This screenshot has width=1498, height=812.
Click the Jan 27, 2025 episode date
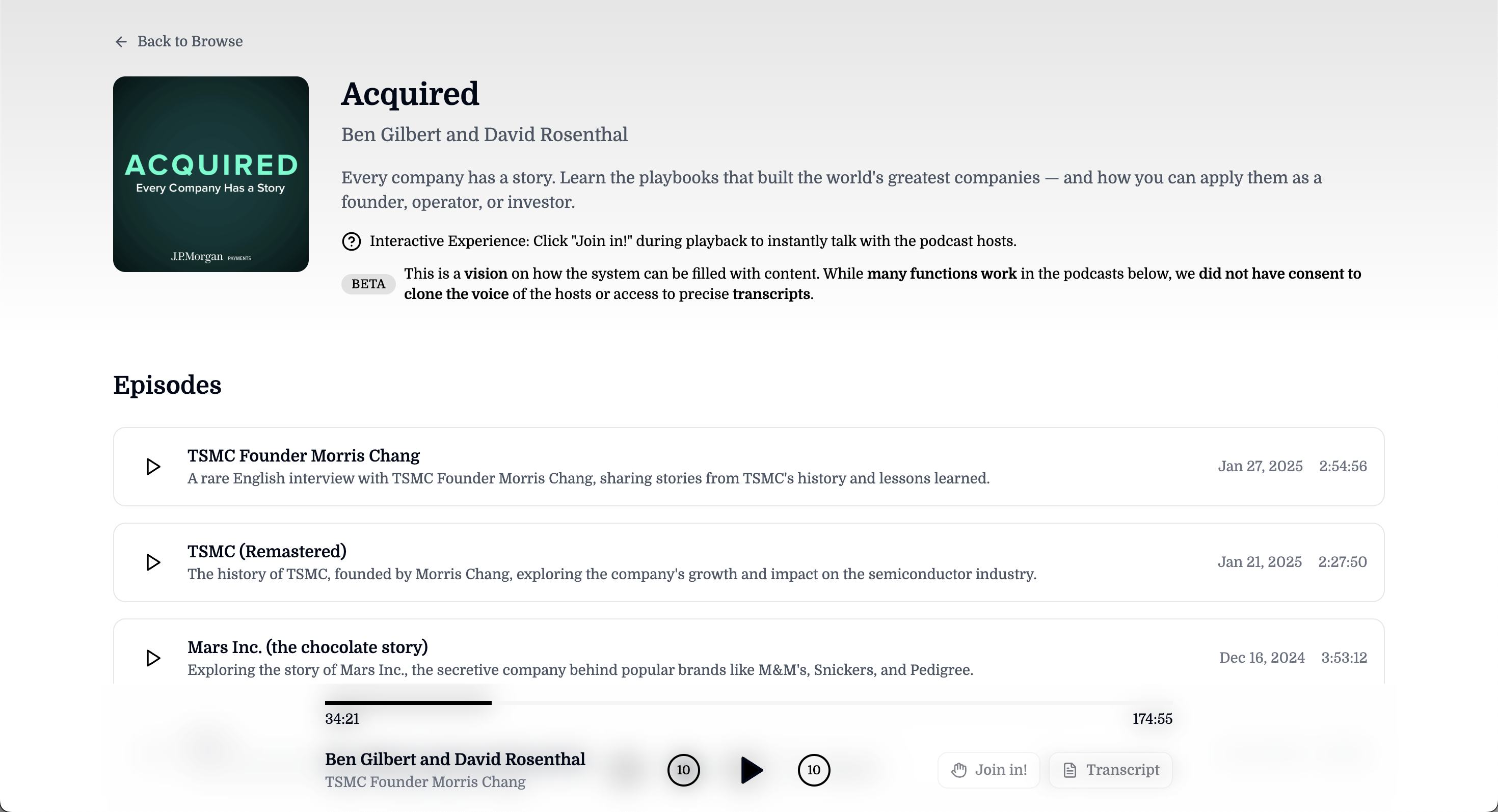pos(1260,467)
